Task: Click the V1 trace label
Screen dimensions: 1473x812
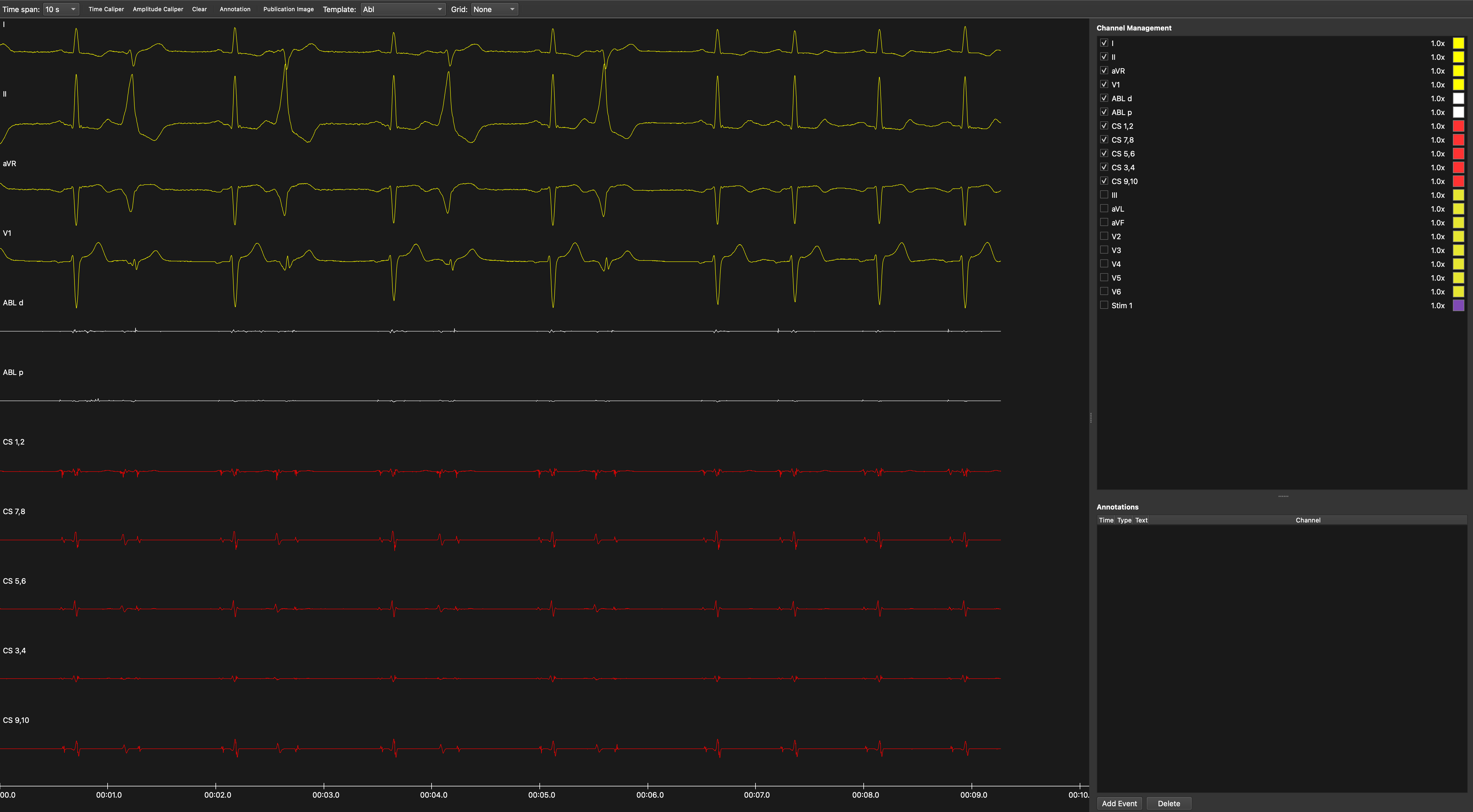Action: [7, 233]
